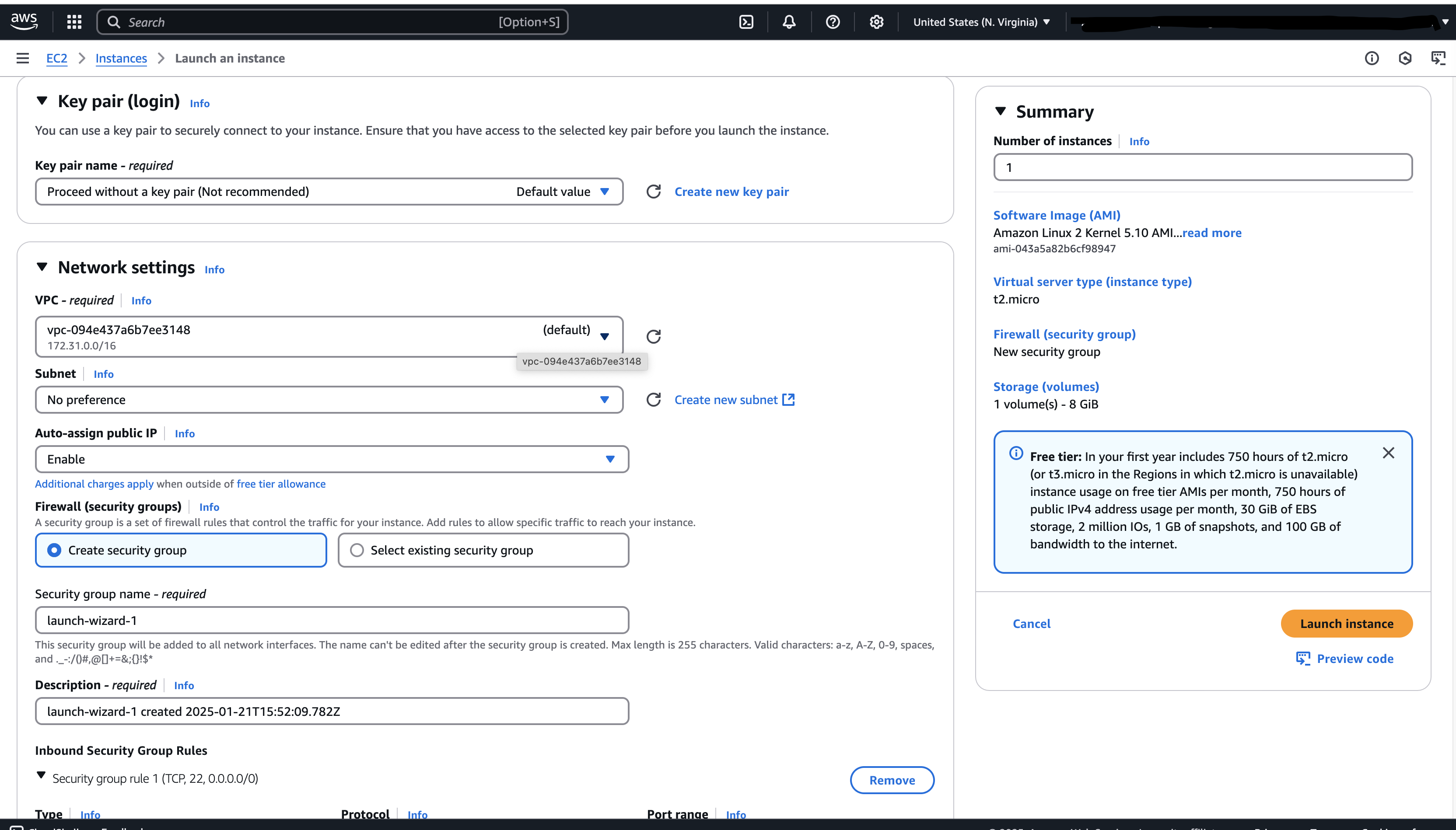The height and width of the screenshot is (830, 1456).
Task: Click the Number of instances field
Action: (1203, 167)
